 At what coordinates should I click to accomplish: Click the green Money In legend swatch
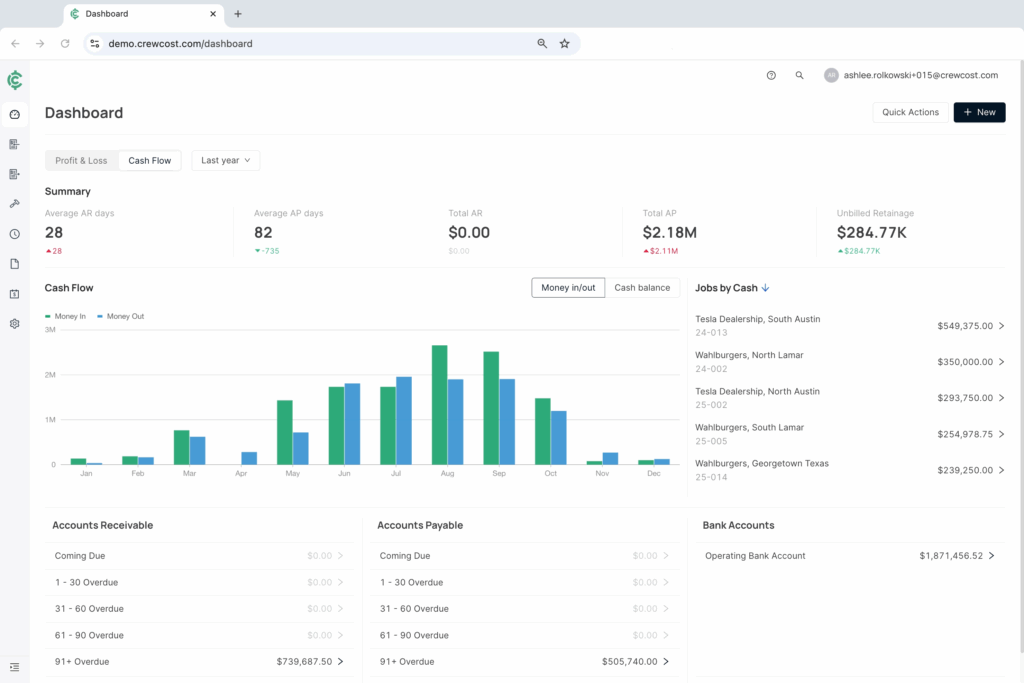click(48, 316)
